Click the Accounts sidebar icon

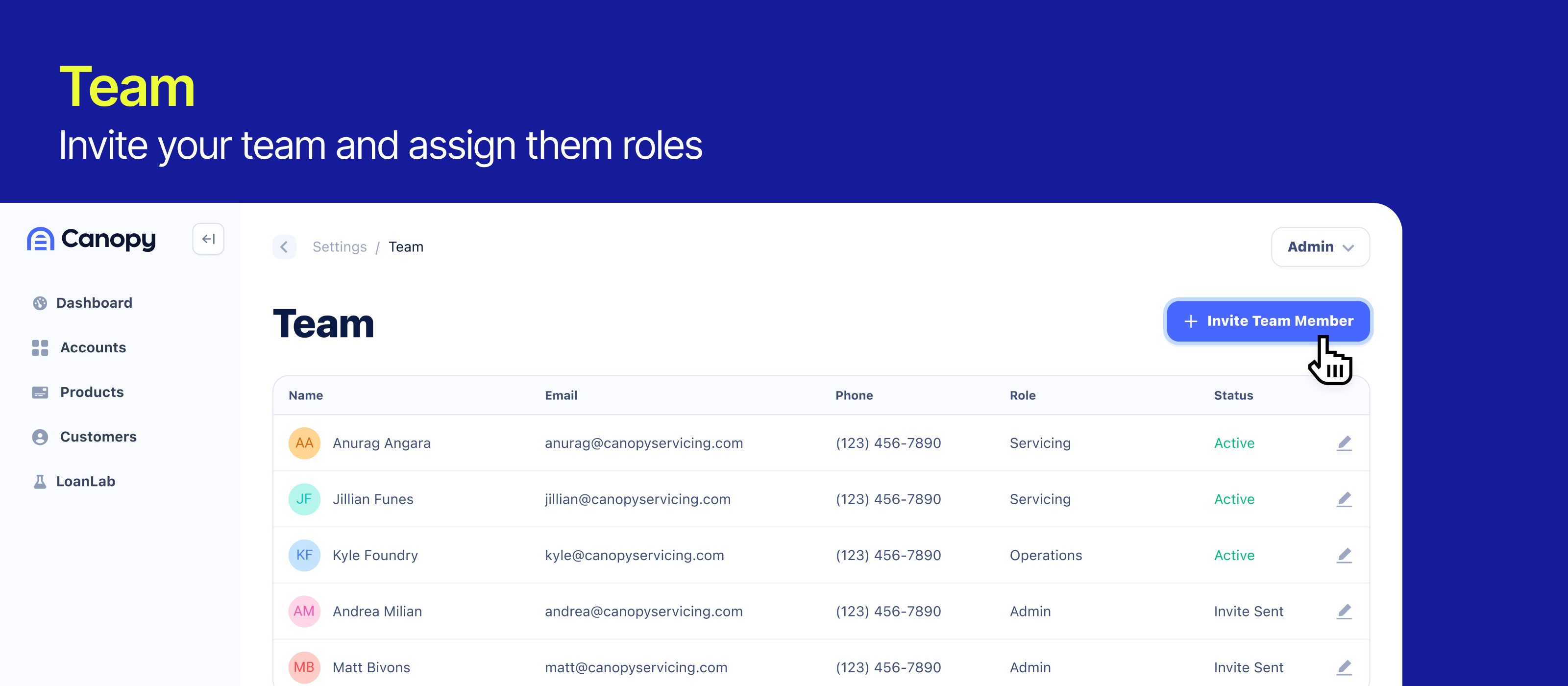point(40,347)
